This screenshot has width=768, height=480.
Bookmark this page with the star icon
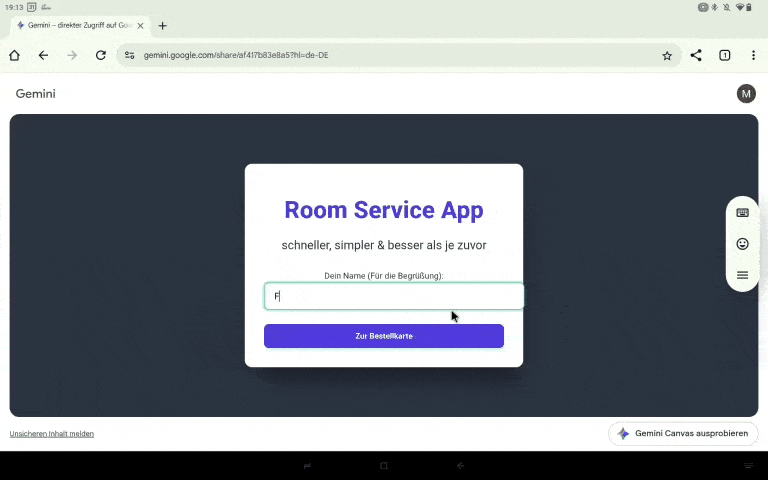coord(667,55)
